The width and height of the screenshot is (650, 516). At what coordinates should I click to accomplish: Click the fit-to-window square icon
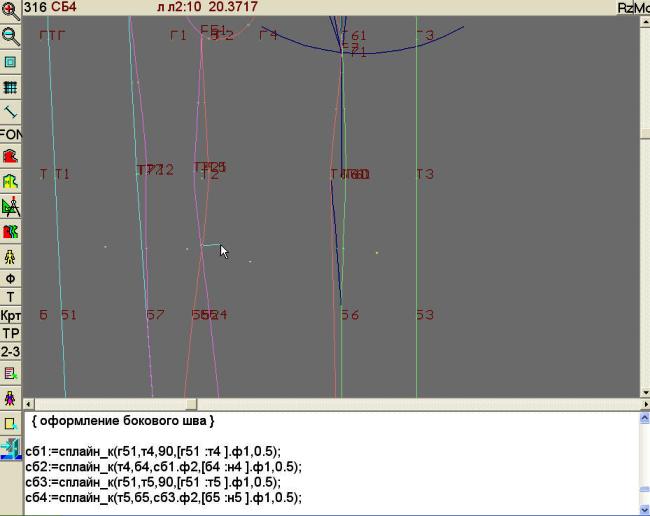pos(10,62)
